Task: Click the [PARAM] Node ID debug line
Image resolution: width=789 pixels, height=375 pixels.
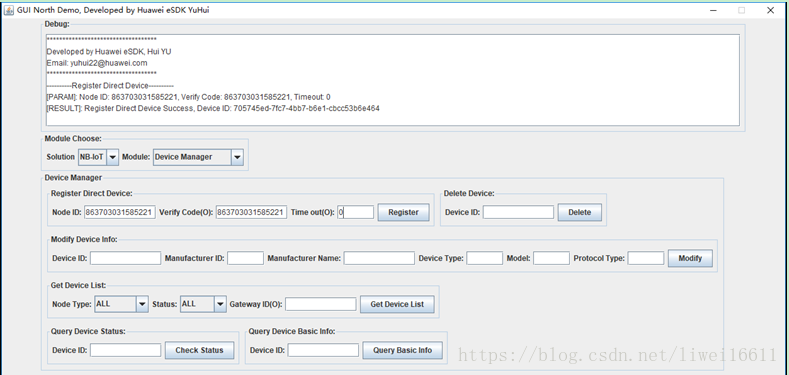Action: coord(188,97)
